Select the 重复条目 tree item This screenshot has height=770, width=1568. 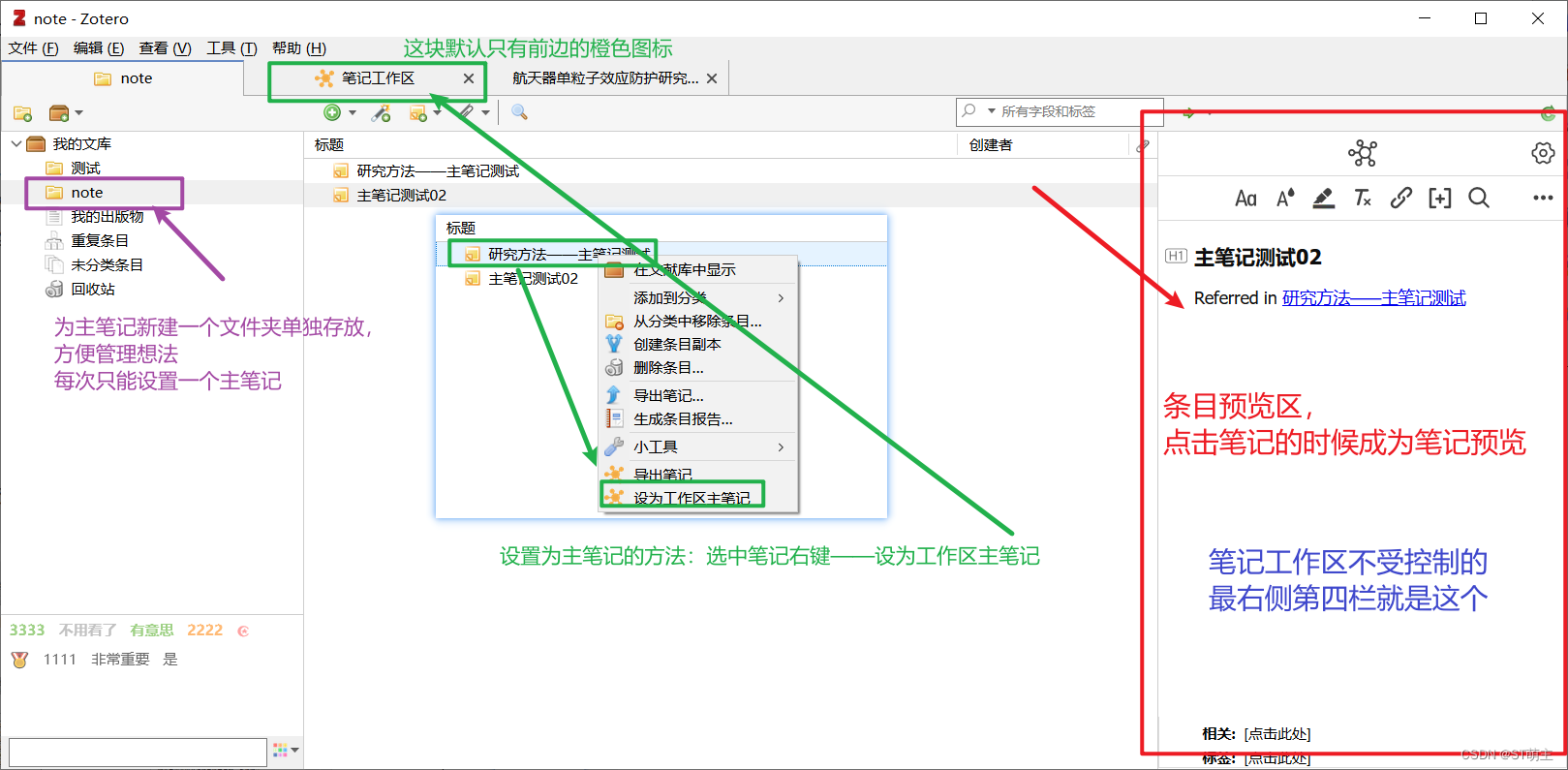click(x=99, y=241)
